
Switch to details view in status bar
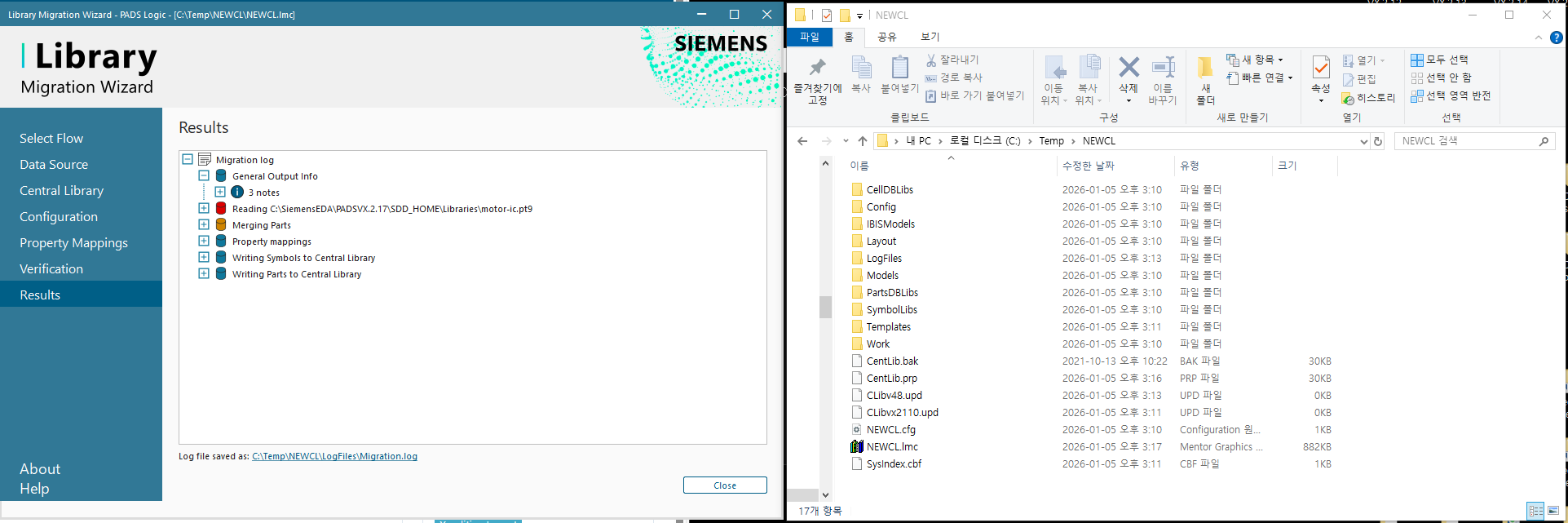(x=1535, y=511)
